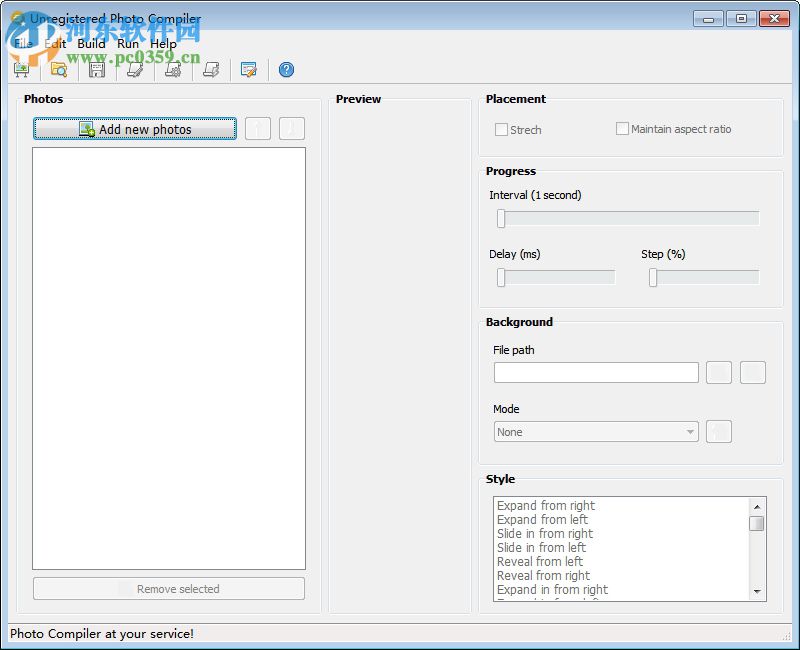Click the new project toolbar icon
800x650 pixels.
coord(20,70)
